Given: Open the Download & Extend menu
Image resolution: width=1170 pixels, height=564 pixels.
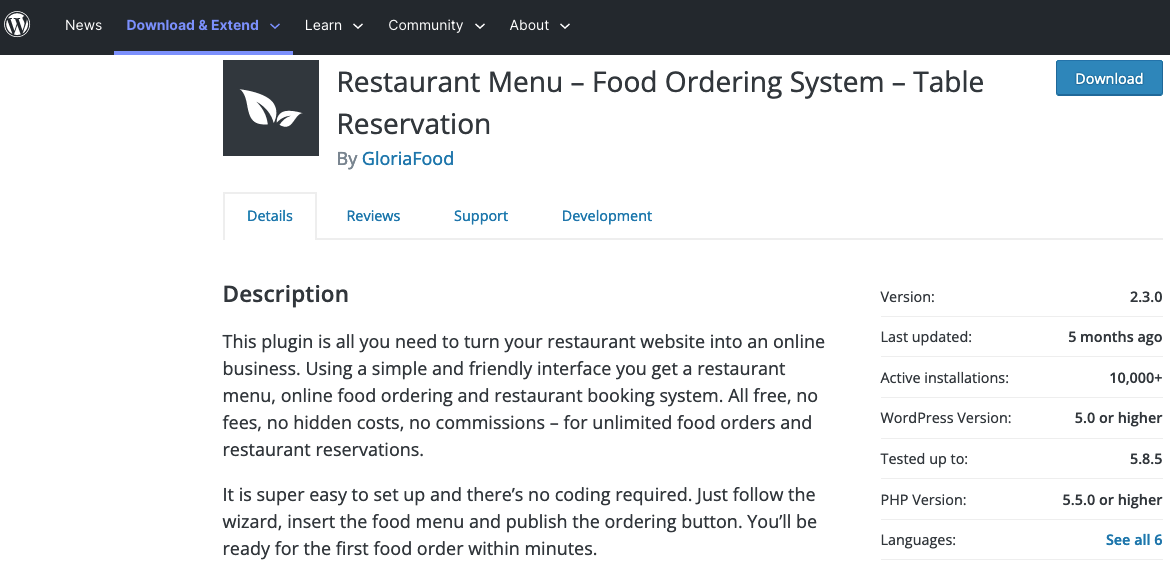Looking at the screenshot, I should coord(193,25).
